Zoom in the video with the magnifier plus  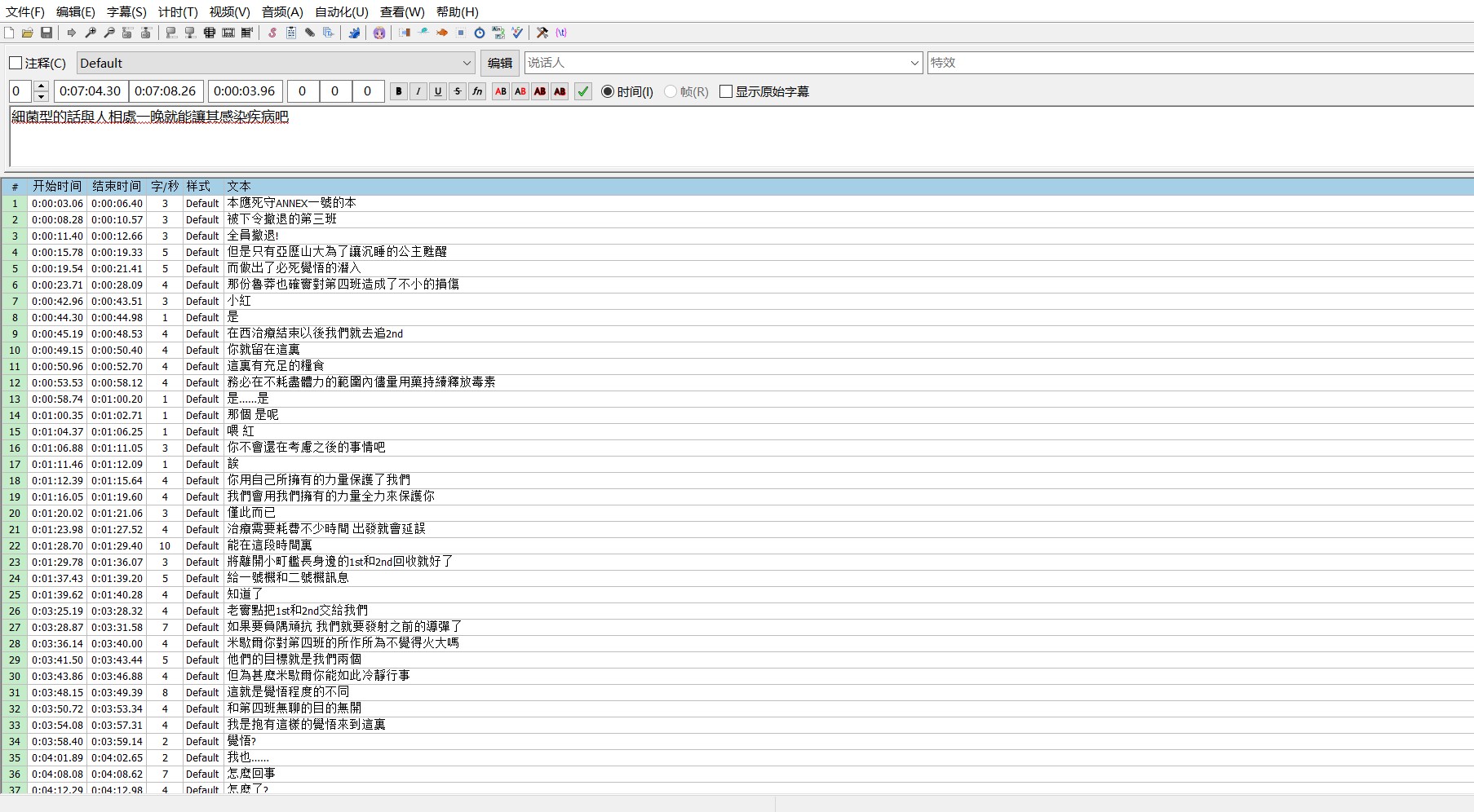(91, 33)
